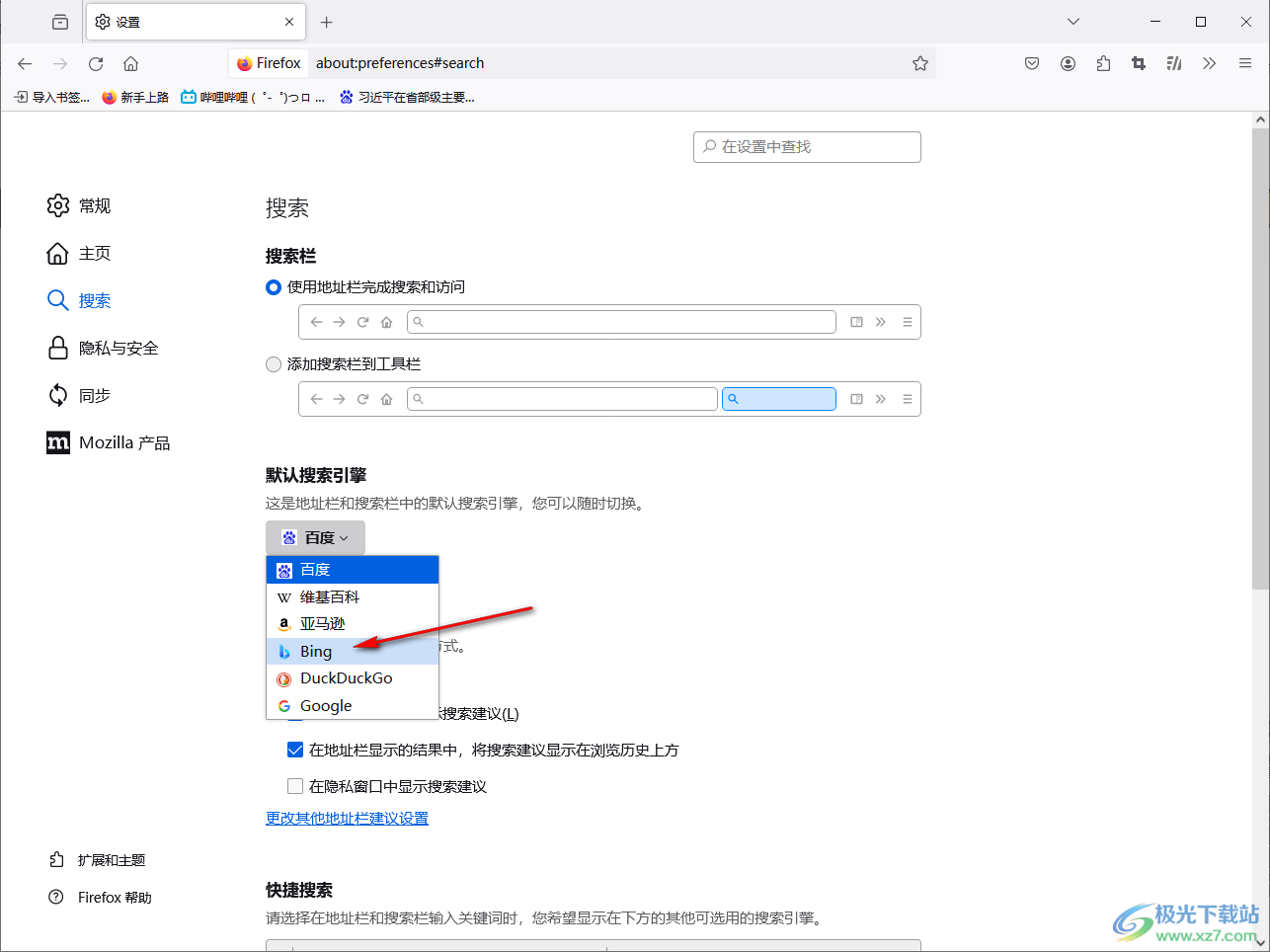
Task: Click the page vertical scrollbar
Action: (x=1260, y=357)
